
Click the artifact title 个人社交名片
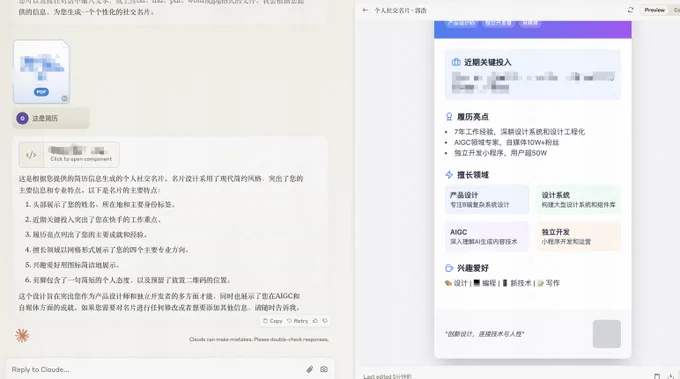point(400,10)
